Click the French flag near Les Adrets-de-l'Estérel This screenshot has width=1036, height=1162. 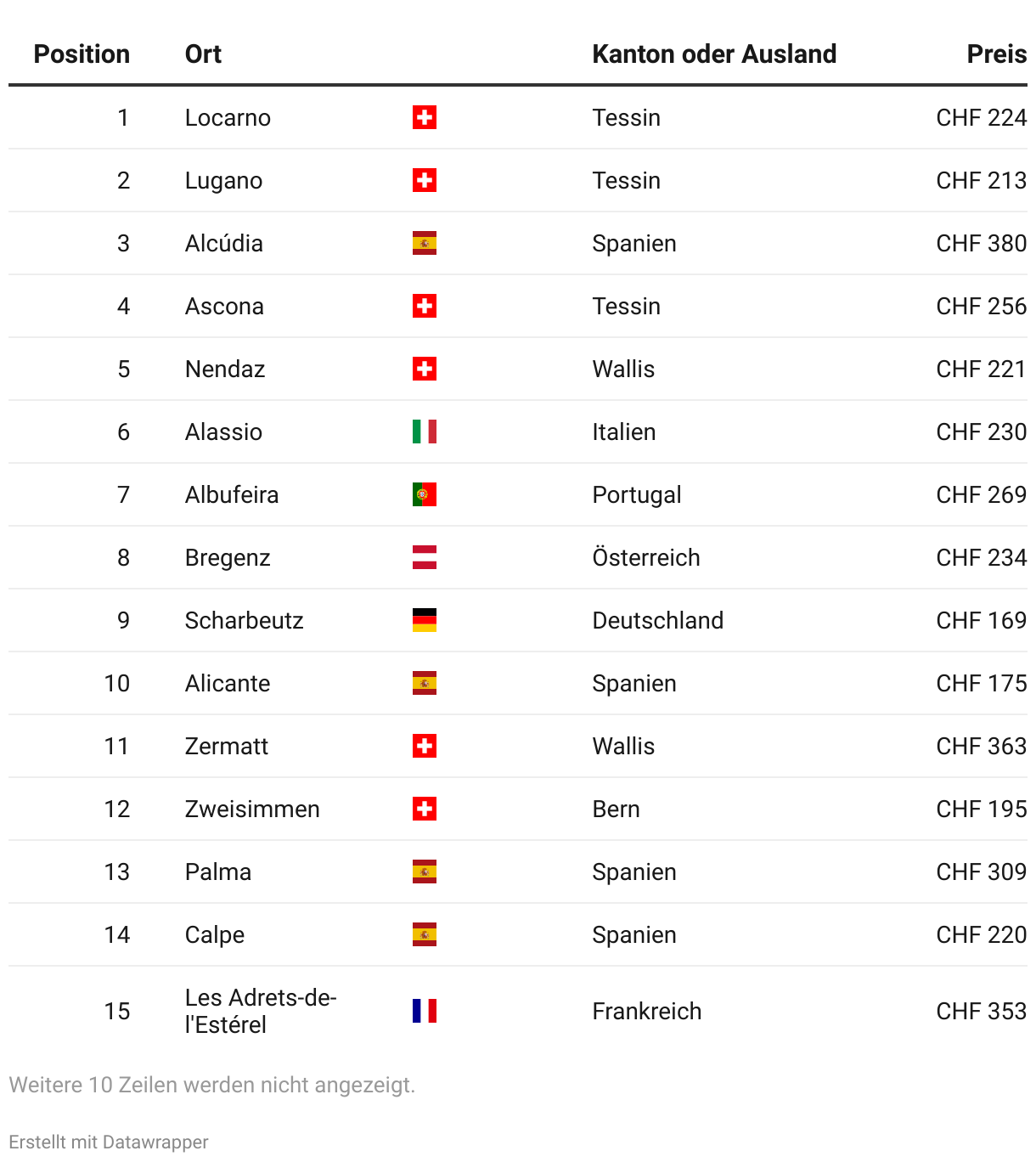(425, 1011)
